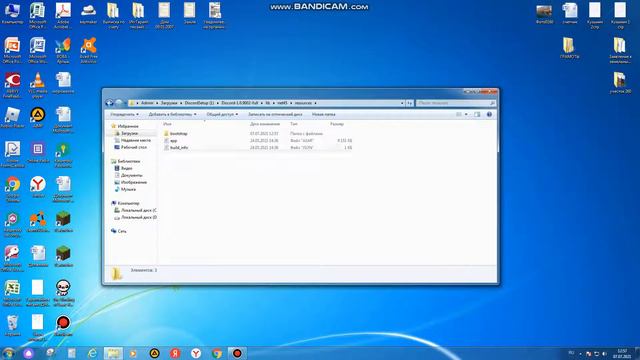Open Google Chrome from the taskbar
Viewport: 640px width, 360px height.
point(217,353)
